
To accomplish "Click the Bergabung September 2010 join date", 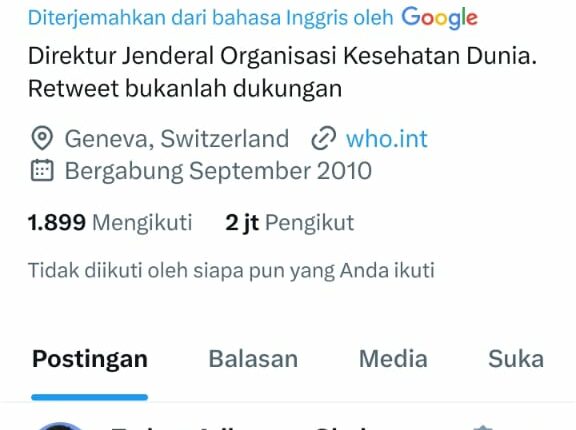I will point(218,171).
